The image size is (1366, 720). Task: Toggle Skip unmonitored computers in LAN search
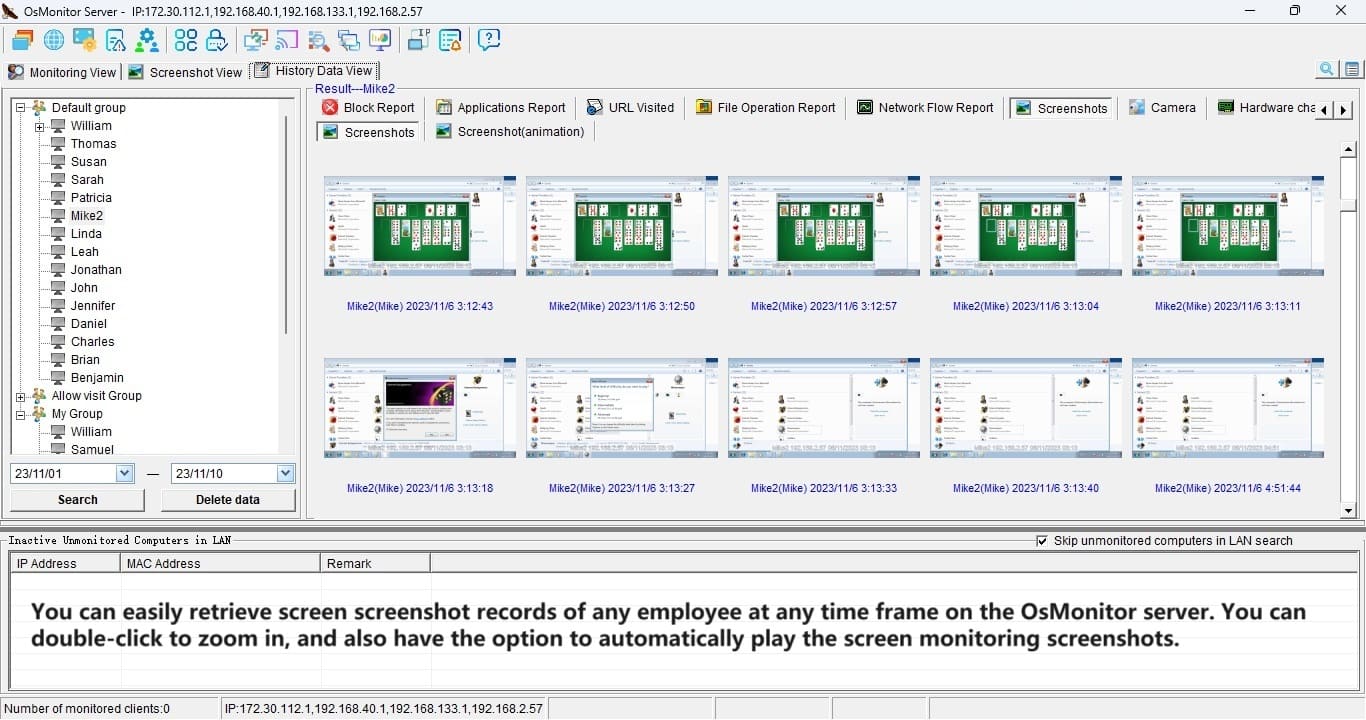[x=1043, y=541]
